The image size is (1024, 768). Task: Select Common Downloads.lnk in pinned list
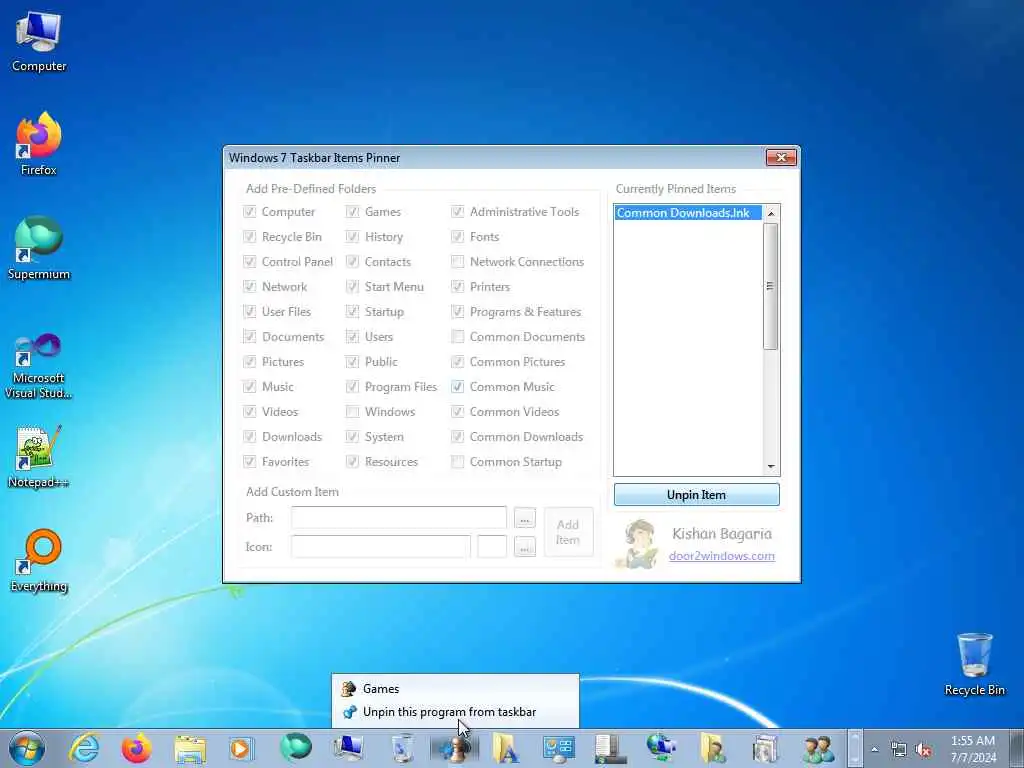point(688,213)
